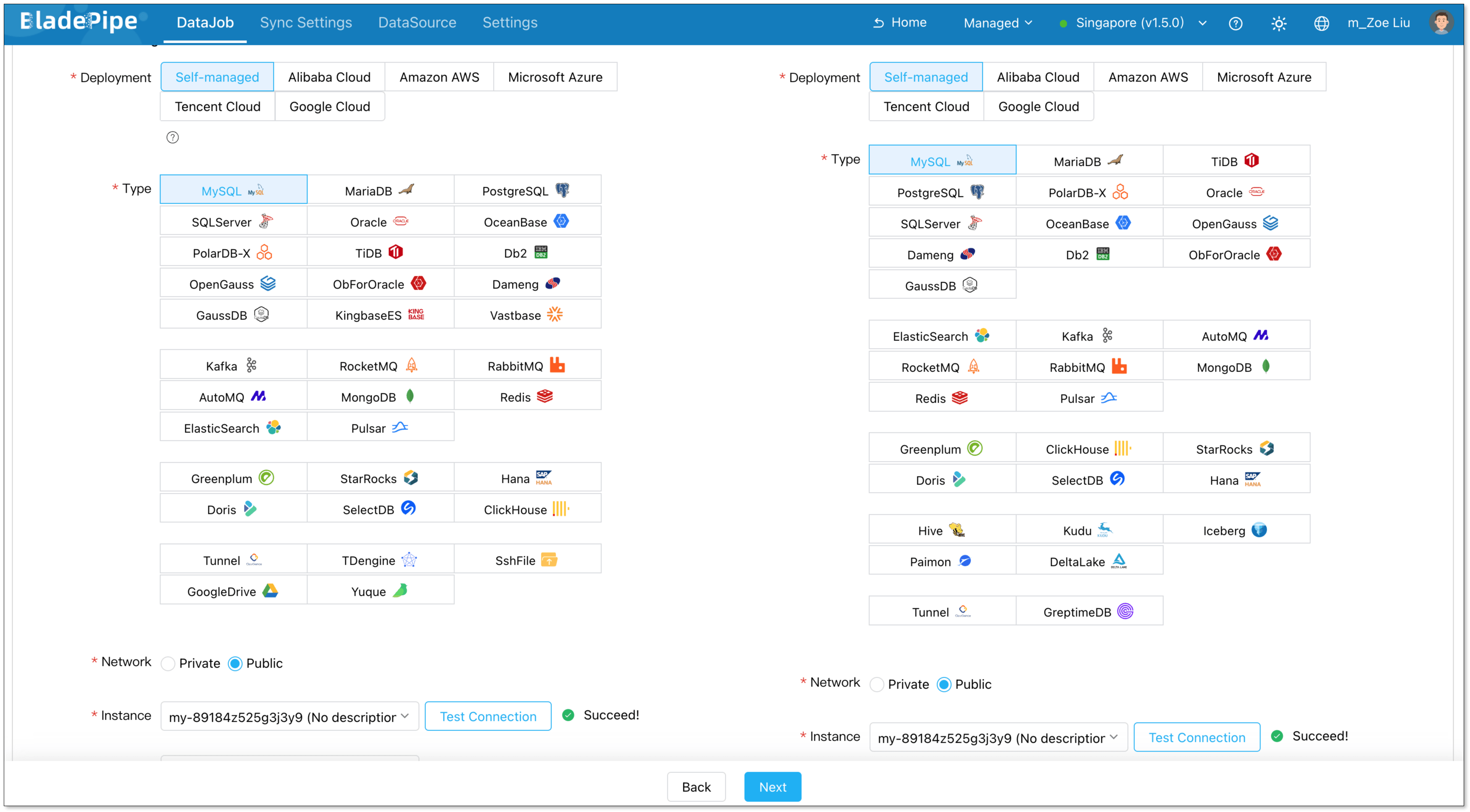Click the user avatar picture

(x=1441, y=23)
